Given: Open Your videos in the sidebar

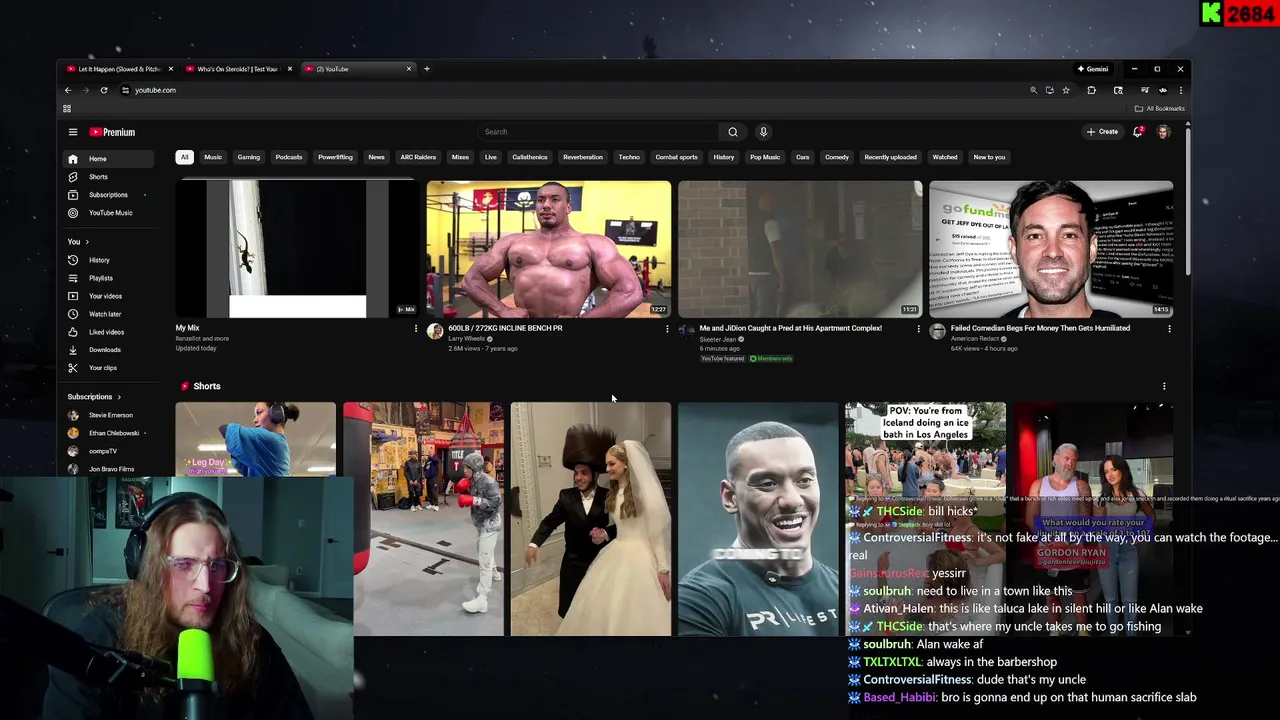Looking at the screenshot, I should pos(110,296).
